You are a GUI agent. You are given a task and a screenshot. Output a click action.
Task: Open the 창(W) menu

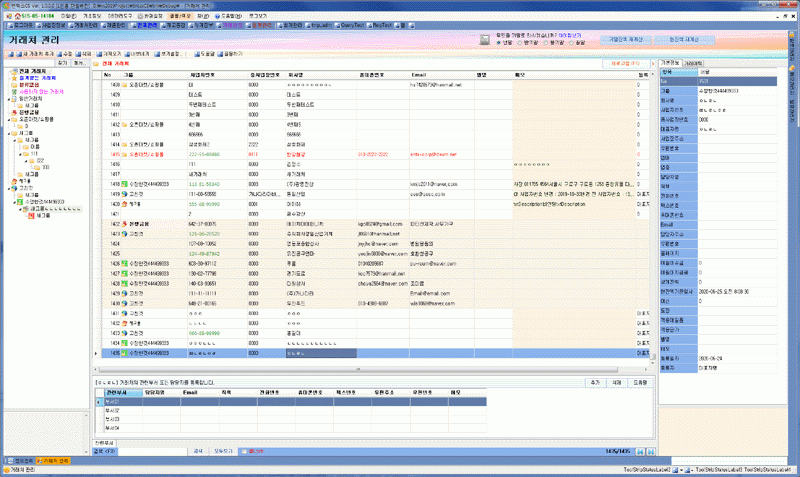click(203, 16)
